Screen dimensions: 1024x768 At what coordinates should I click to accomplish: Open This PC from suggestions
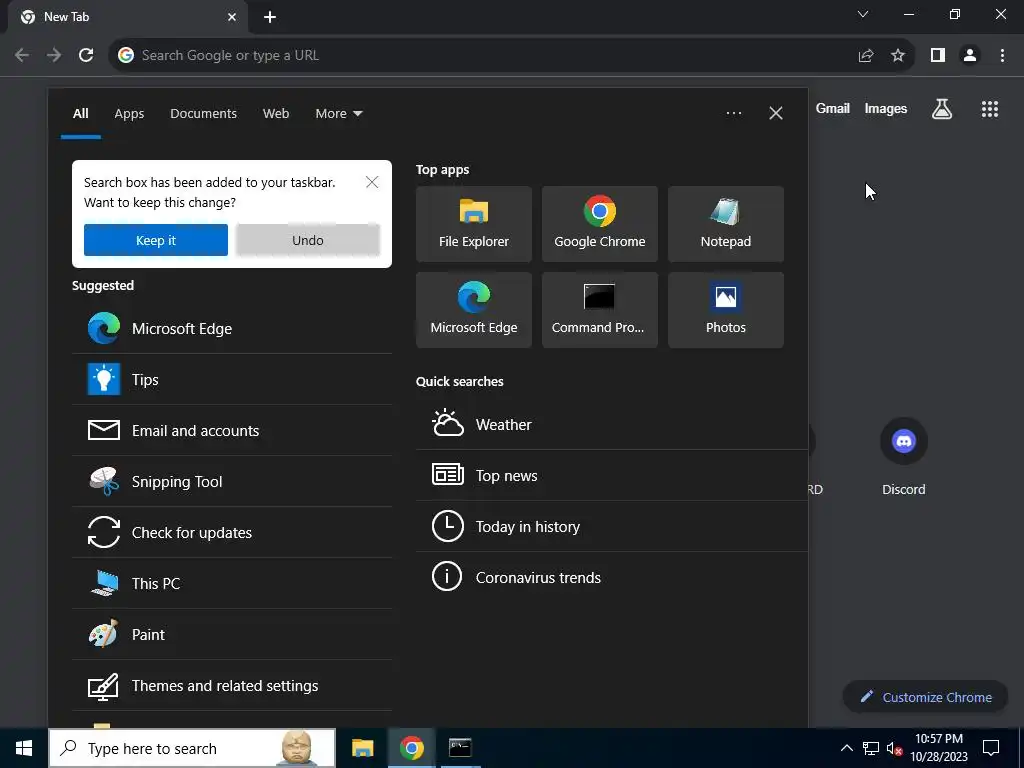[x=232, y=583]
